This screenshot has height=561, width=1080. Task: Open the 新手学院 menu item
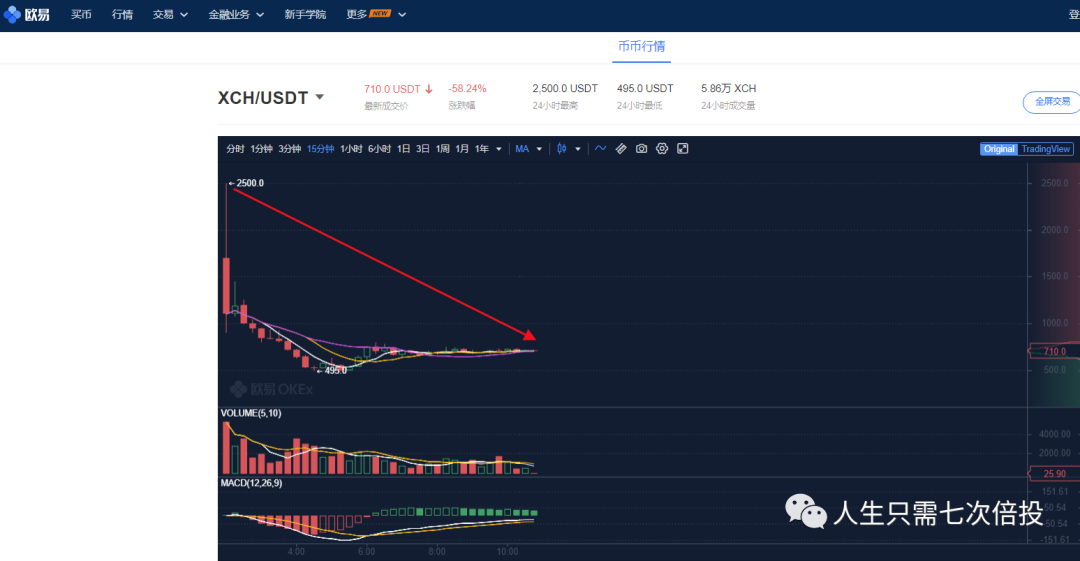coord(305,14)
